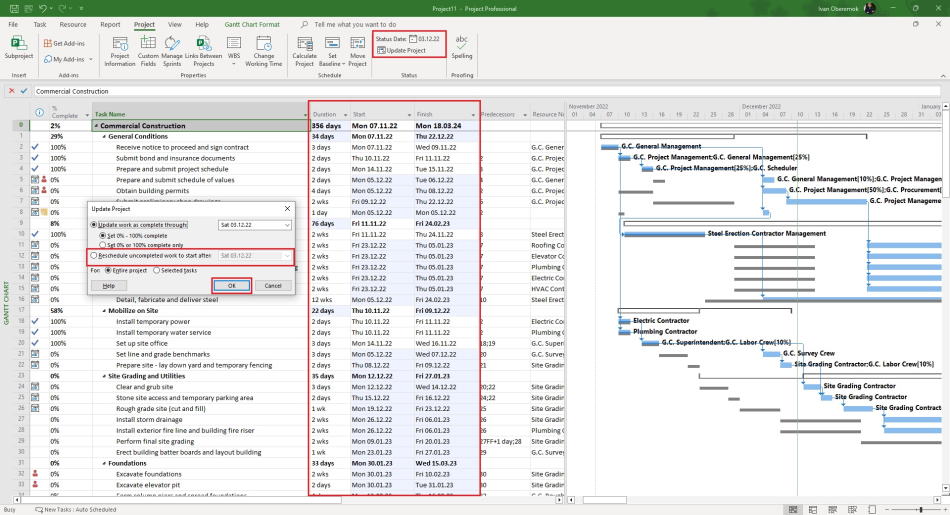Image resolution: width=950 pixels, height=515 pixels.
Task: Open Project Information dialog
Action: tap(119, 51)
